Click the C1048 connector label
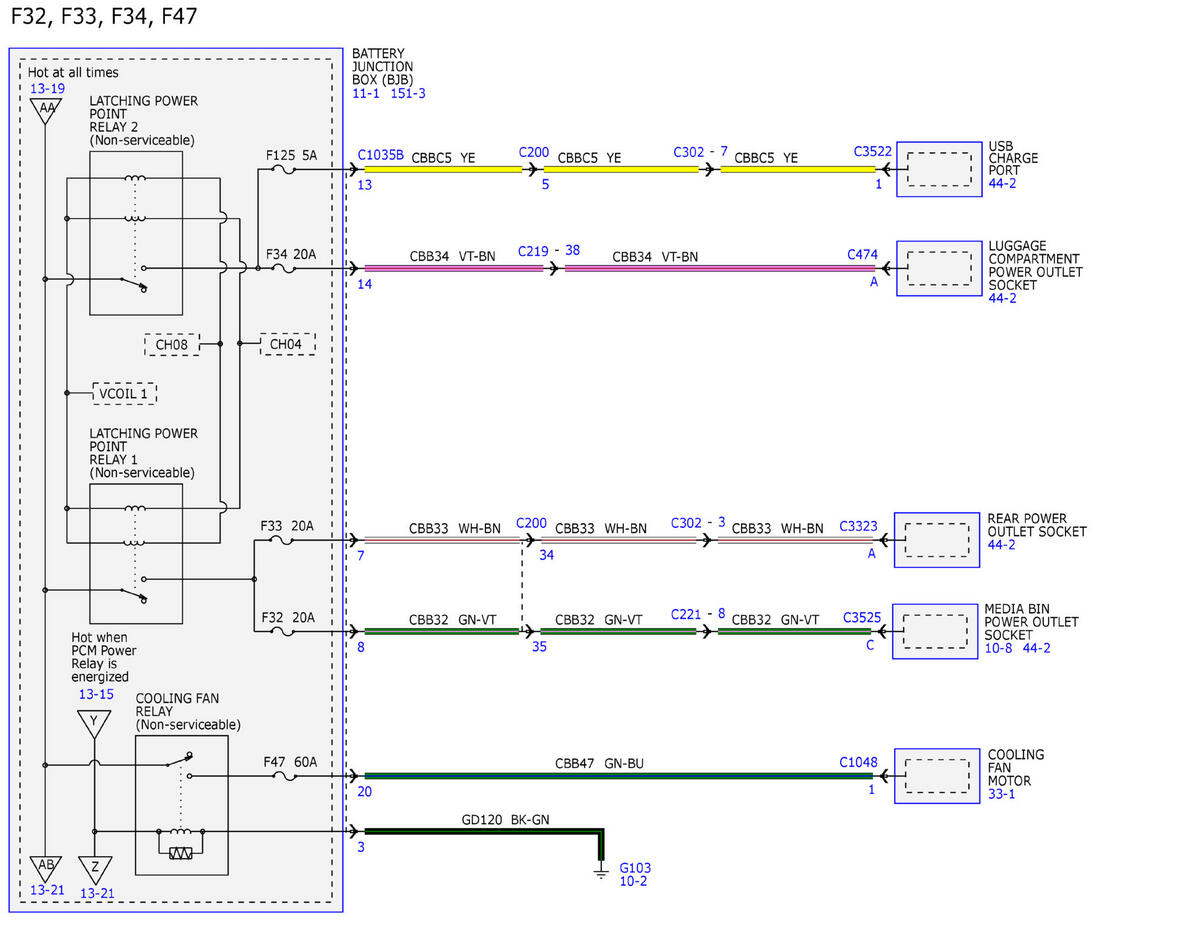Screen dimensions: 1200x927 [x=858, y=762]
